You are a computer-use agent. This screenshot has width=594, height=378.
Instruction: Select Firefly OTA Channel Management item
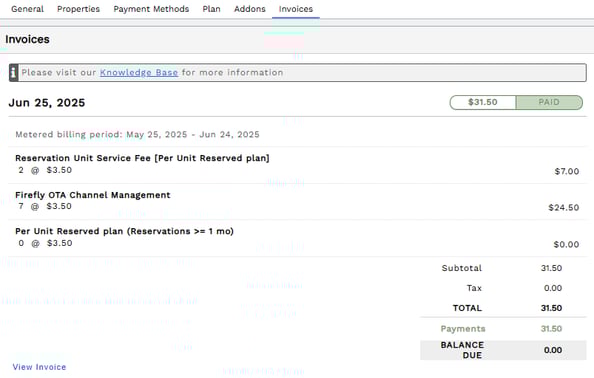(x=93, y=195)
